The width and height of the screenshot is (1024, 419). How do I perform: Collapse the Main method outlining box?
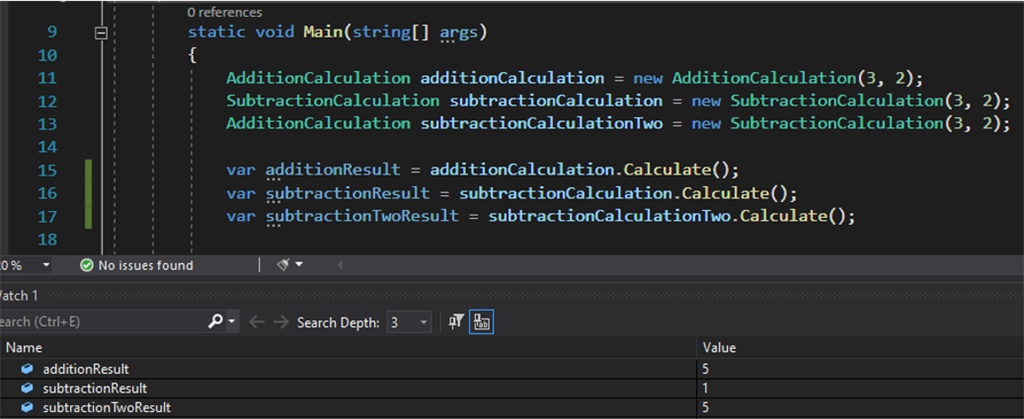[x=100, y=32]
